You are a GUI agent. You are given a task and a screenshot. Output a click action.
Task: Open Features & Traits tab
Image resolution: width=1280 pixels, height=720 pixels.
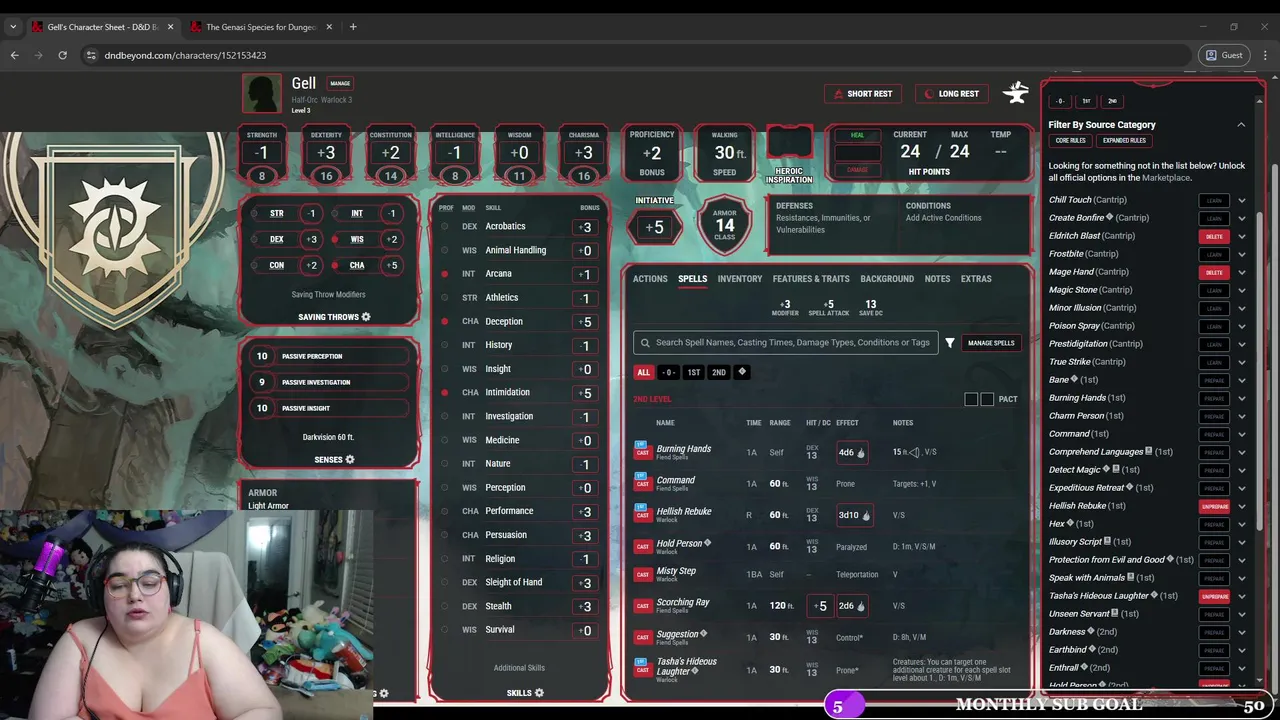click(x=811, y=279)
